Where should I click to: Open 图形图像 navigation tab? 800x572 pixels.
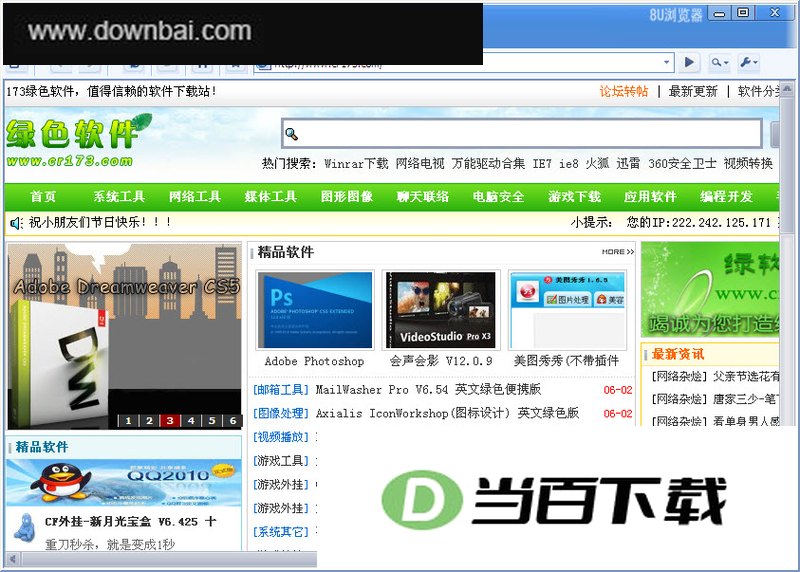click(346, 196)
